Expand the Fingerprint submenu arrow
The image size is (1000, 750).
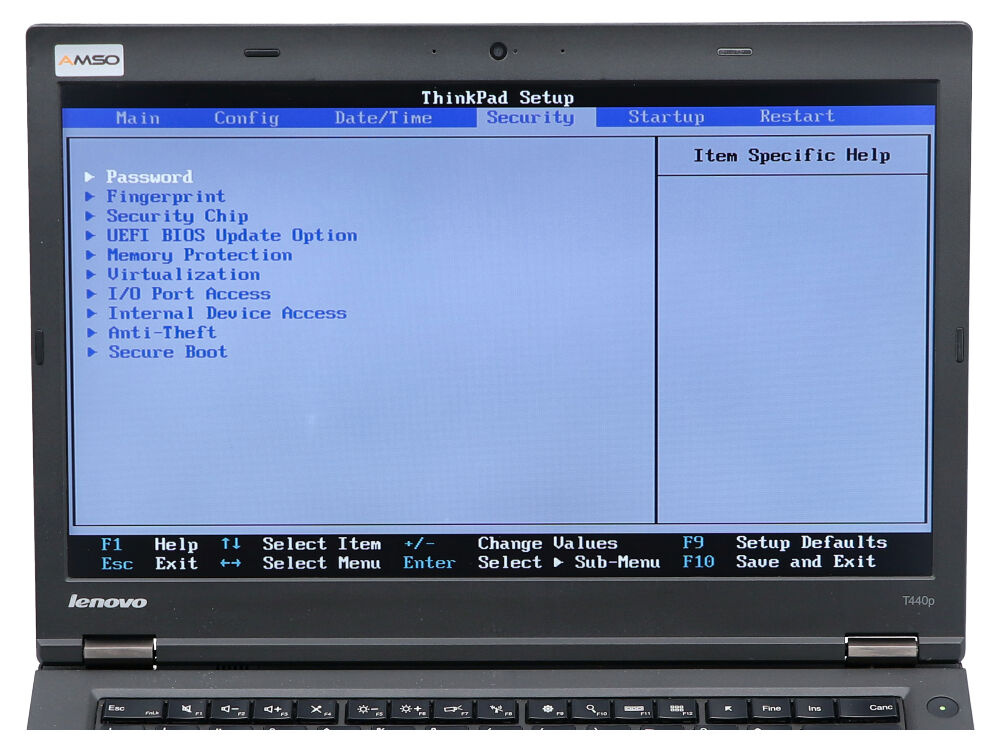[91, 197]
